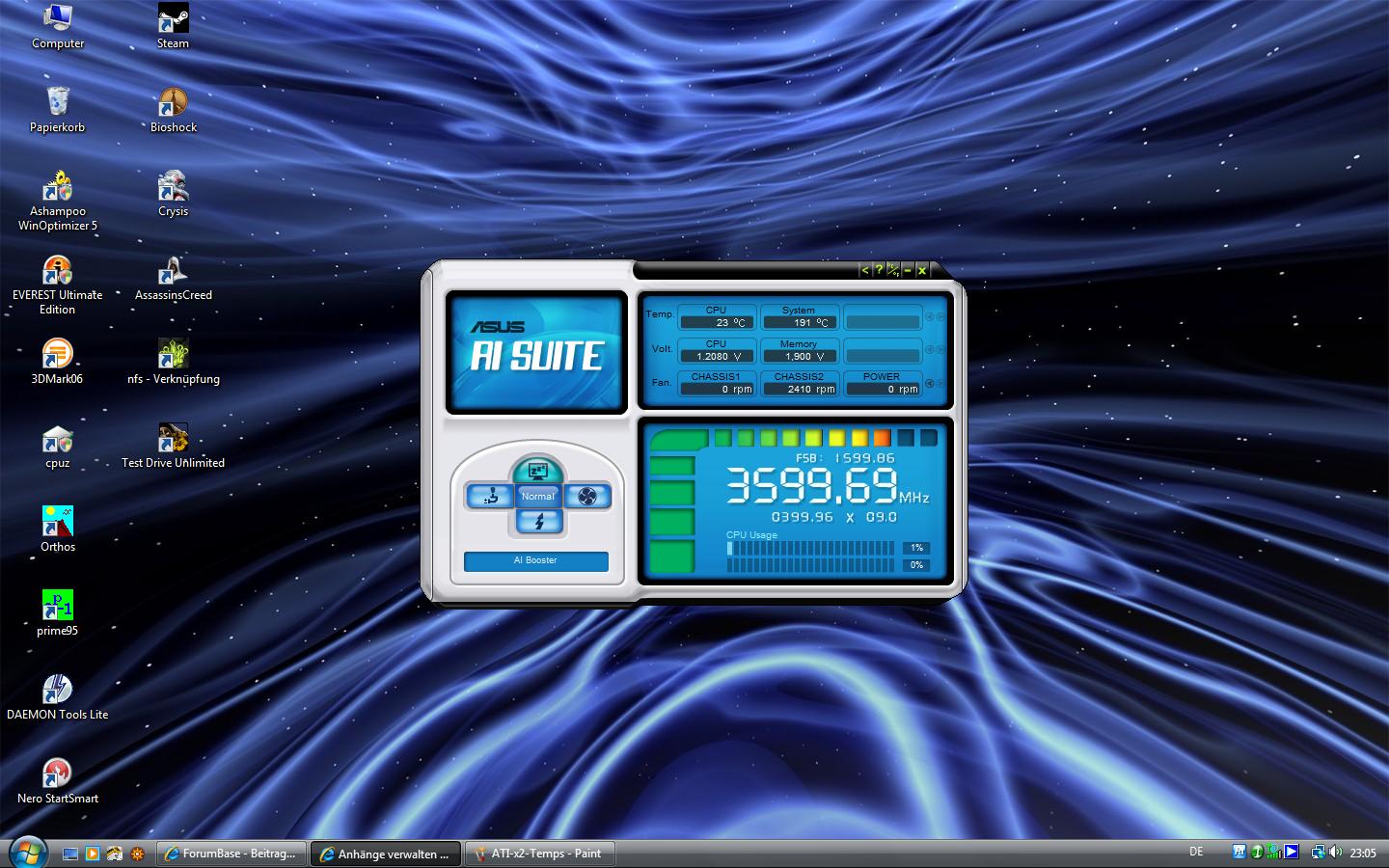Click the AI Suite tray icon
Screen dimensions: 1389x868
(x=1239, y=852)
